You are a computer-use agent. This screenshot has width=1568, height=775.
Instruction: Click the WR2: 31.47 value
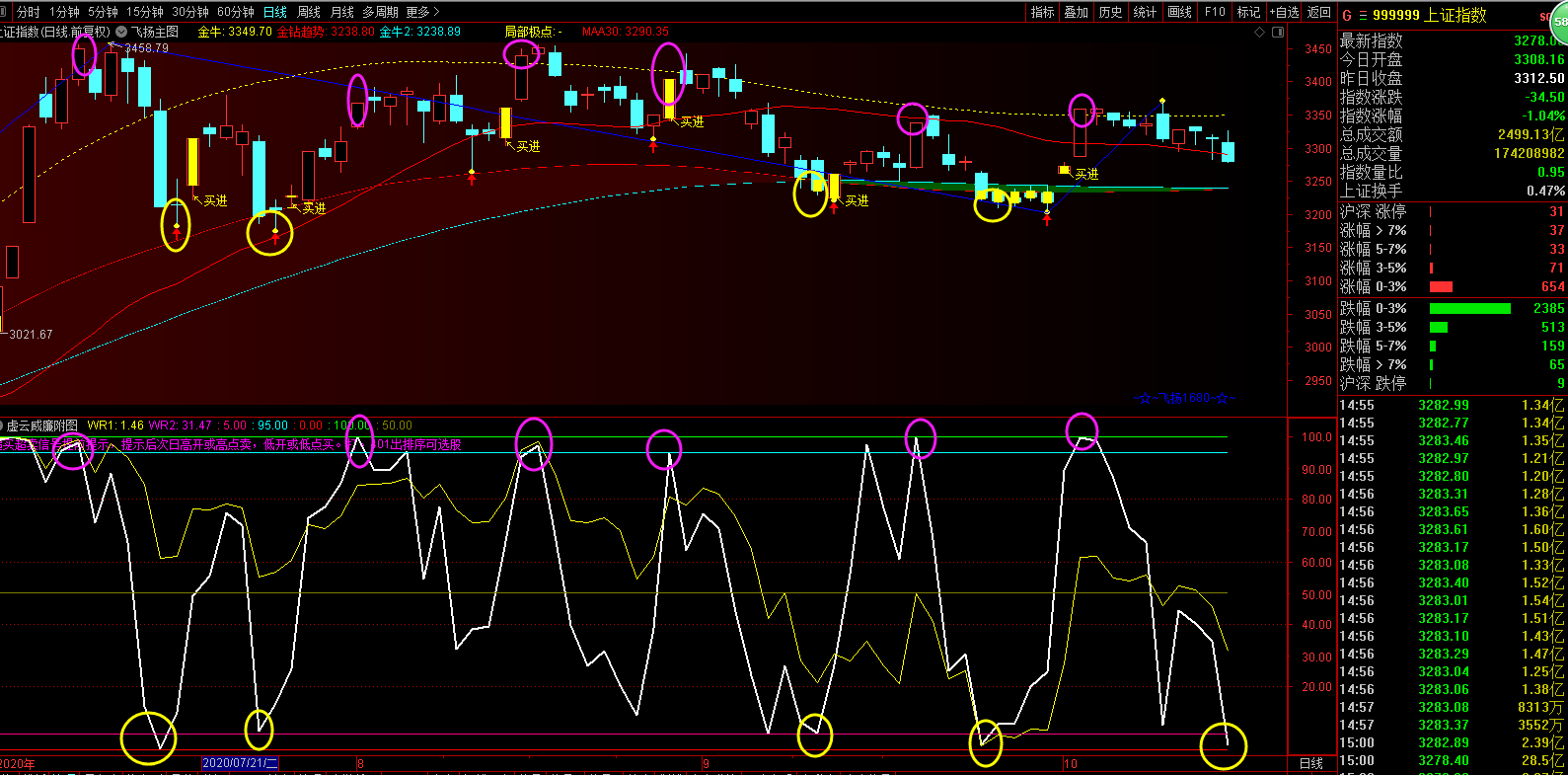[x=181, y=426]
